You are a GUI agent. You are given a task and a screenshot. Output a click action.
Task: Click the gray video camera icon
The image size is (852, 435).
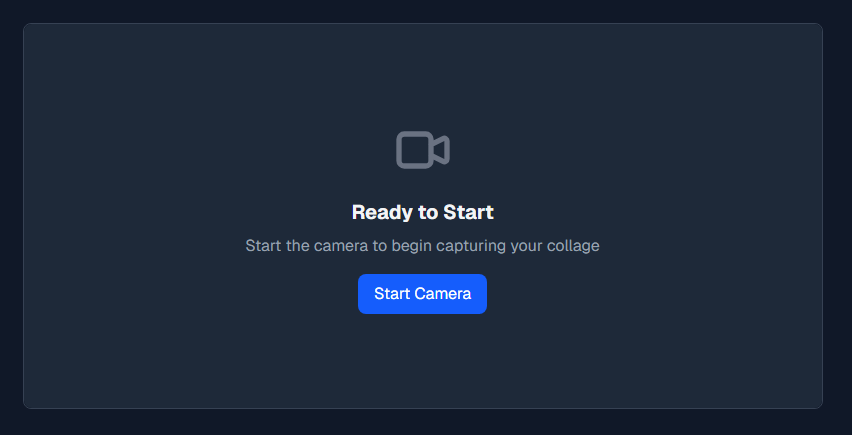[423, 149]
